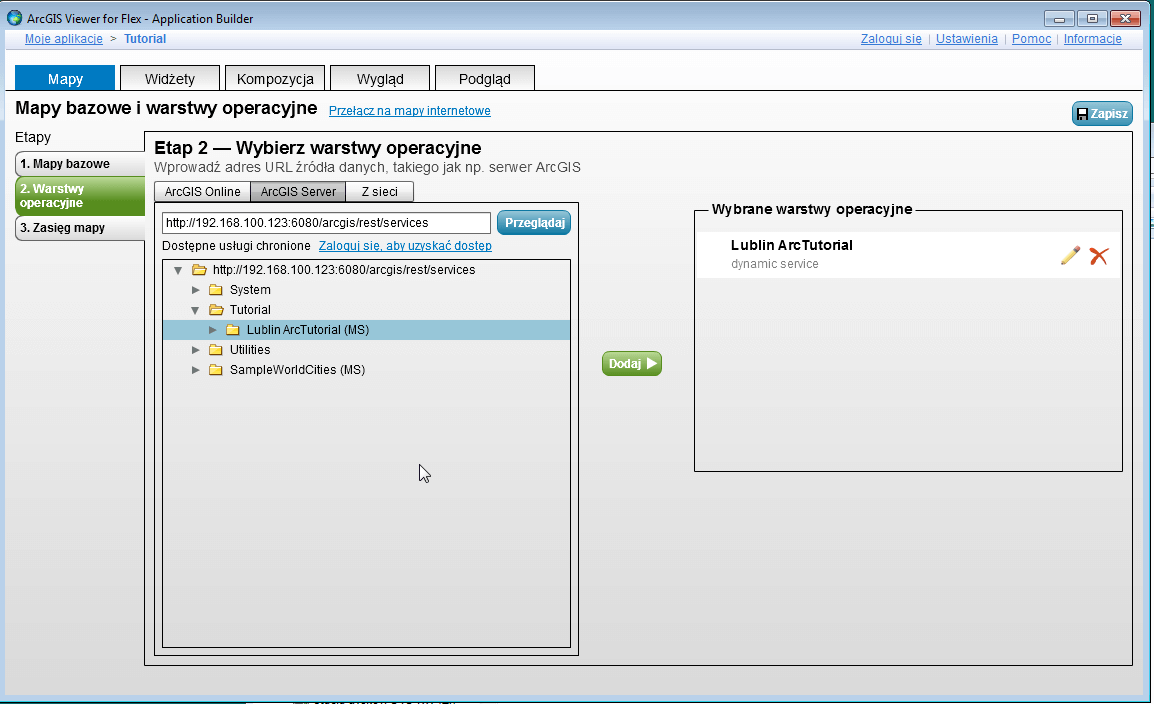Open the Moje aplikacje breadcrumb link
Viewport: 1154px width, 704px height.
tap(64, 39)
